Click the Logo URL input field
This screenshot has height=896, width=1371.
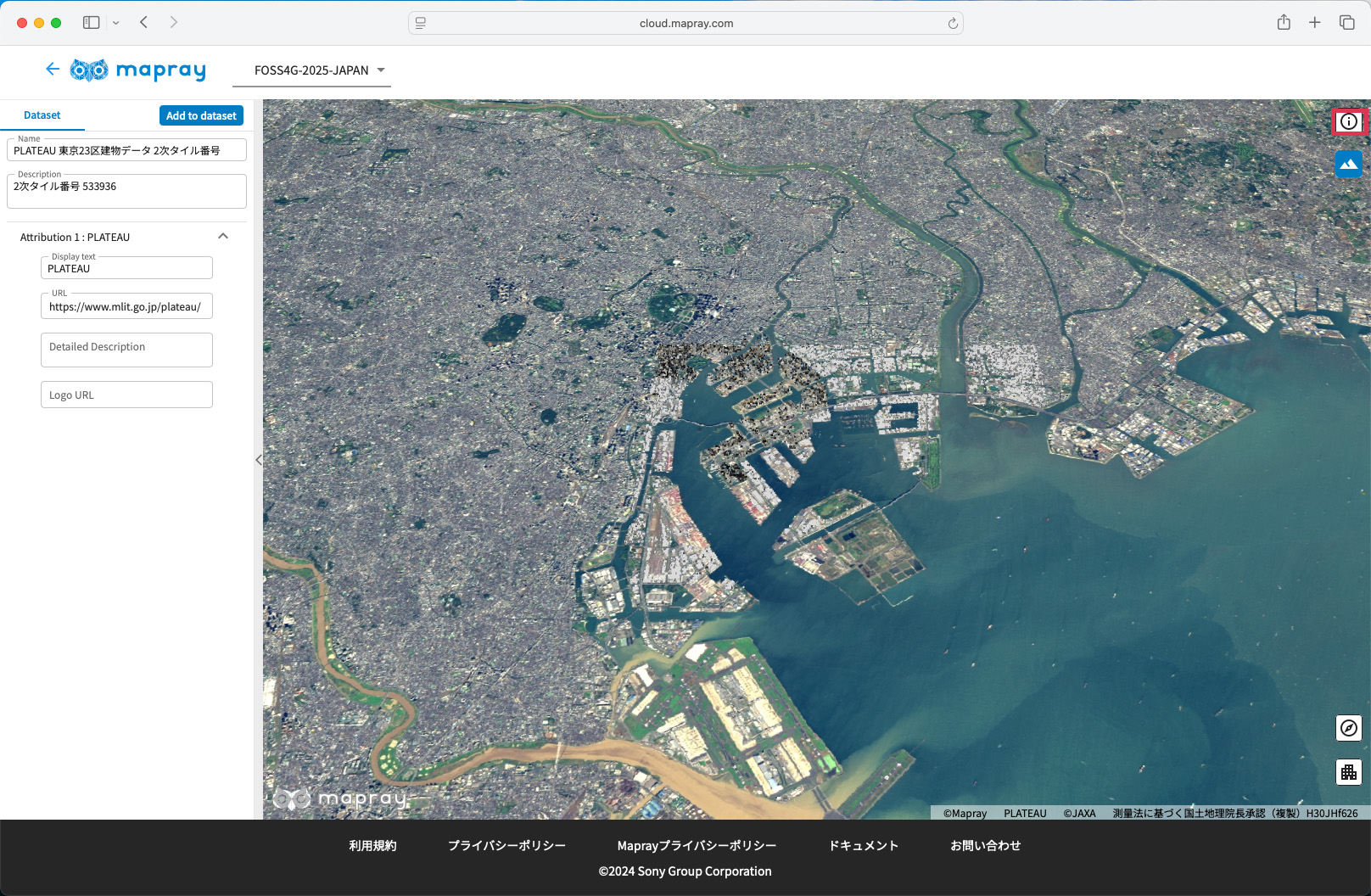[126, 395]
